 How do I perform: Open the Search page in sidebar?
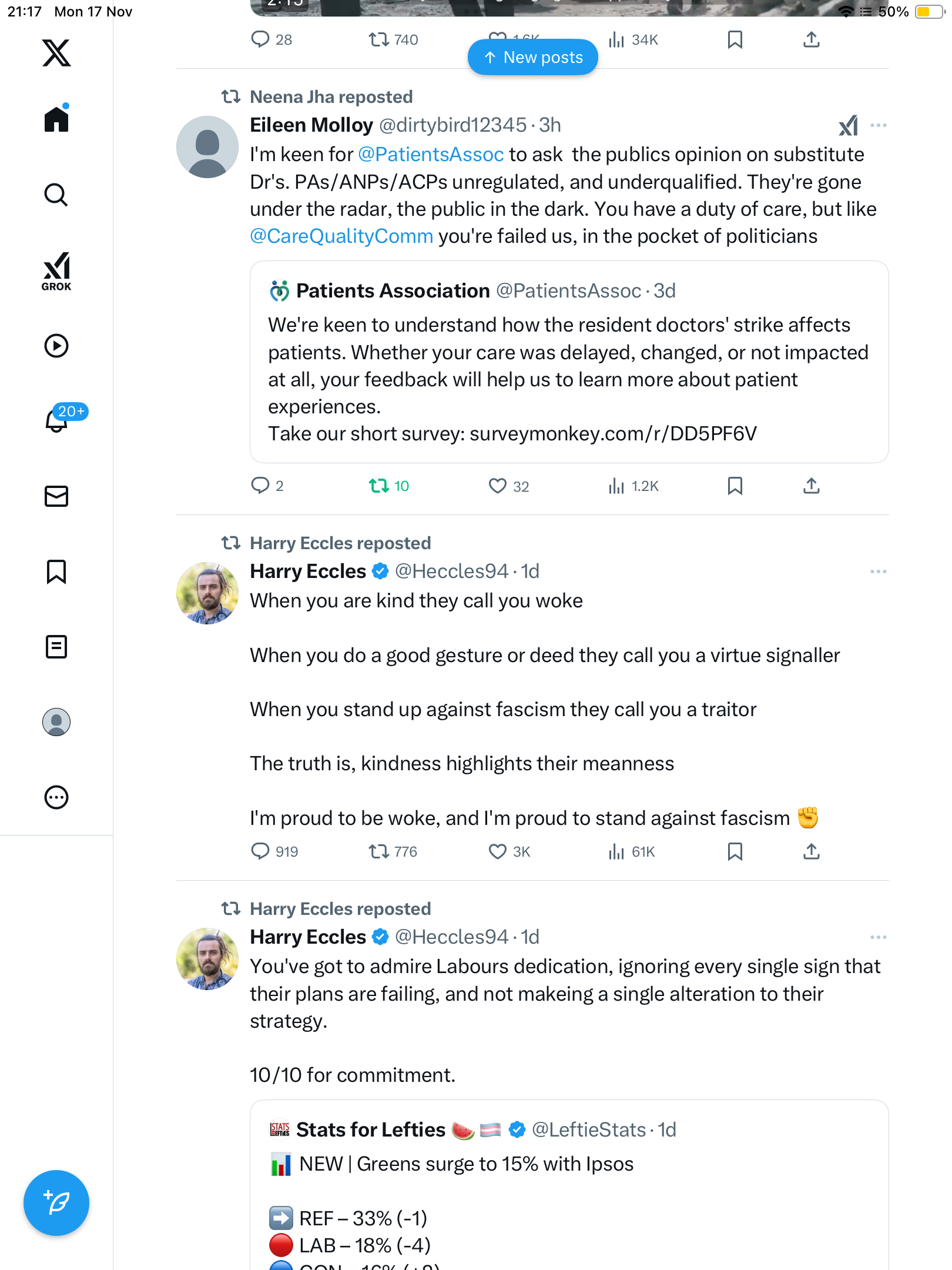[56, 195]
